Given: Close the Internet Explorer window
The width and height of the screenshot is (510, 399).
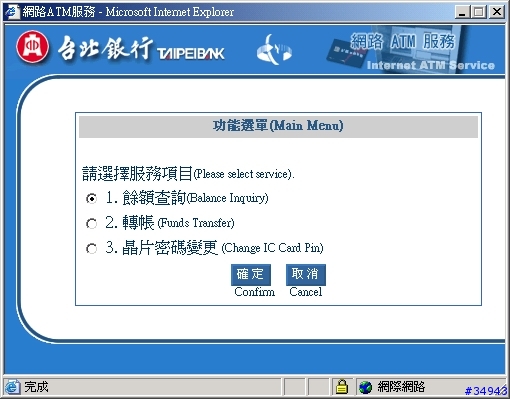Looking at the screenshot, I should tap(497, 12).
